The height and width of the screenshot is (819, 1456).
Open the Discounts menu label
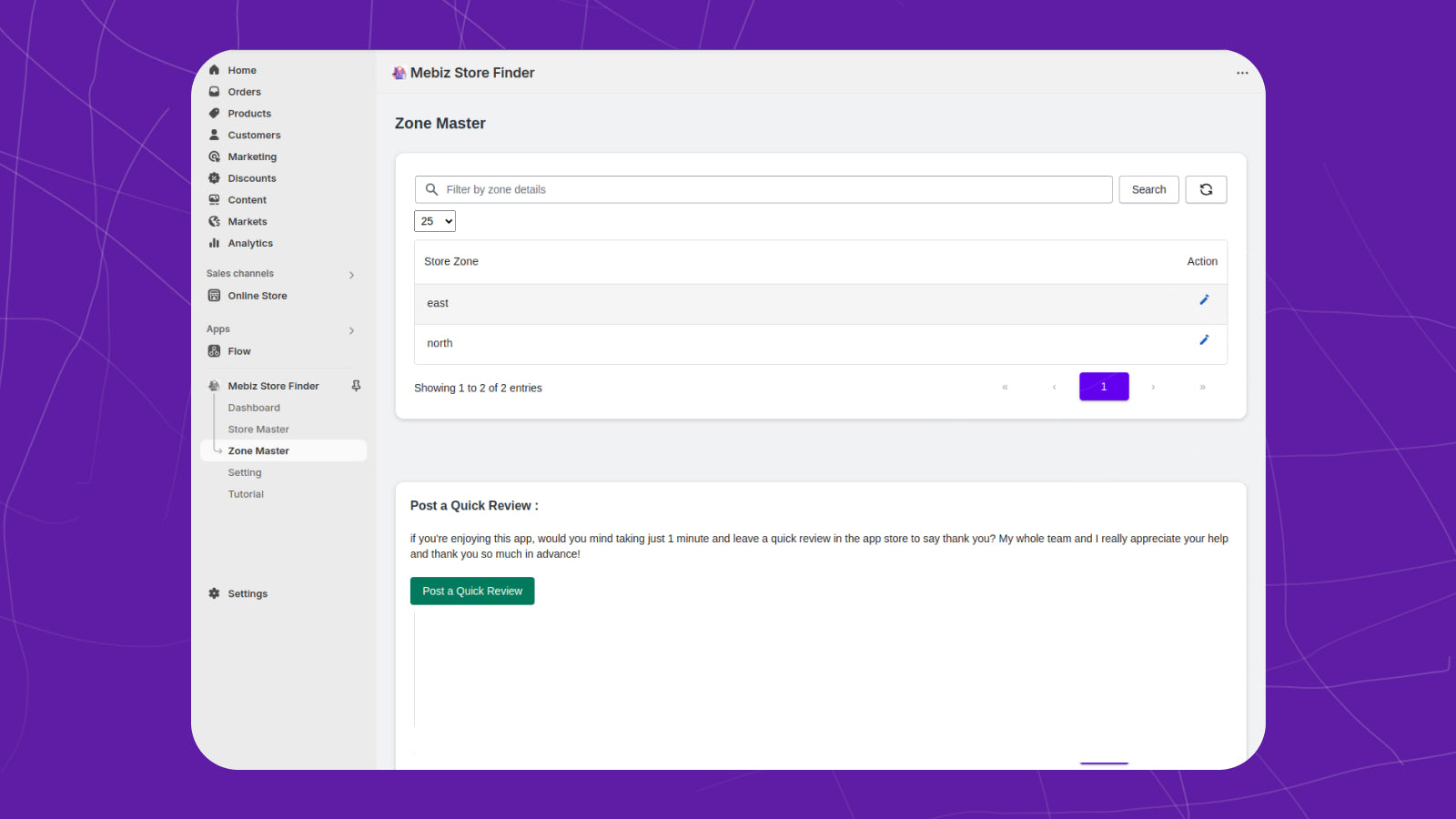point(252,178)
